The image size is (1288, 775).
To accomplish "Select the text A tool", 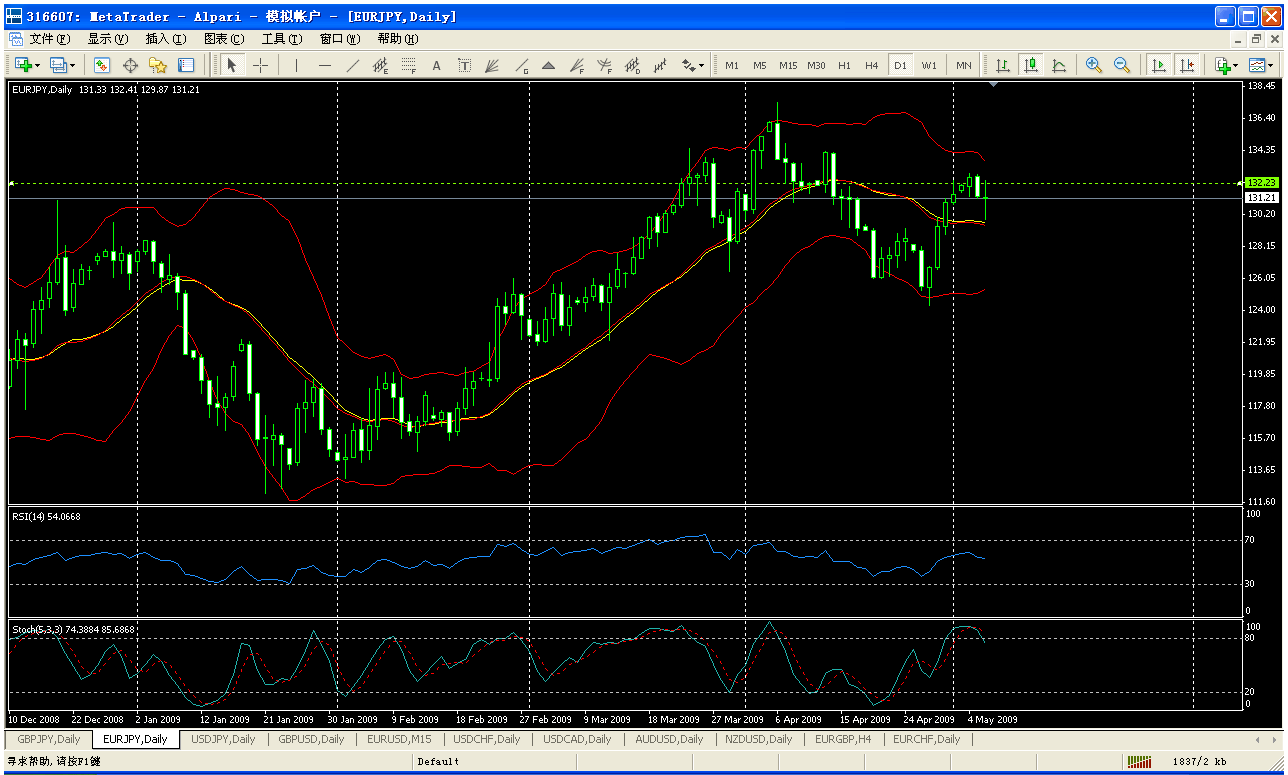I will [x=436, y=65].
